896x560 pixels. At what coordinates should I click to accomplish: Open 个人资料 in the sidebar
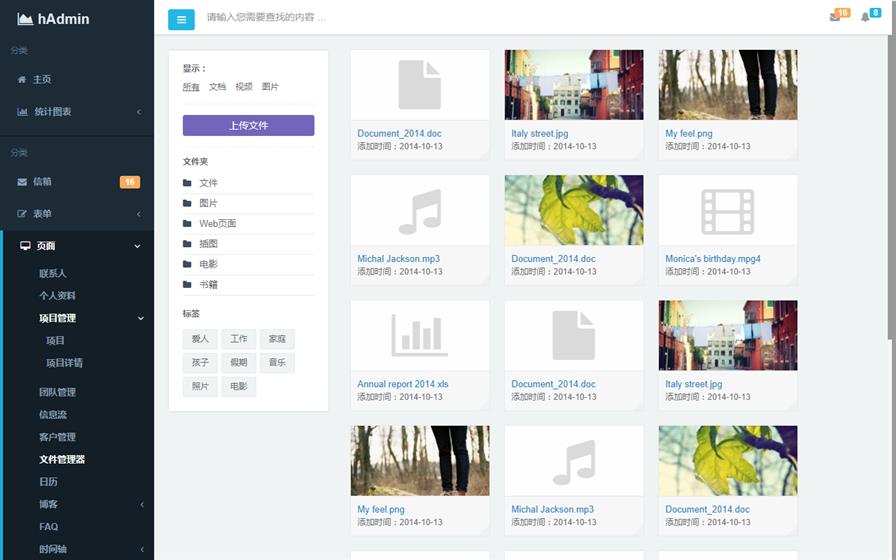pos(57,295)
